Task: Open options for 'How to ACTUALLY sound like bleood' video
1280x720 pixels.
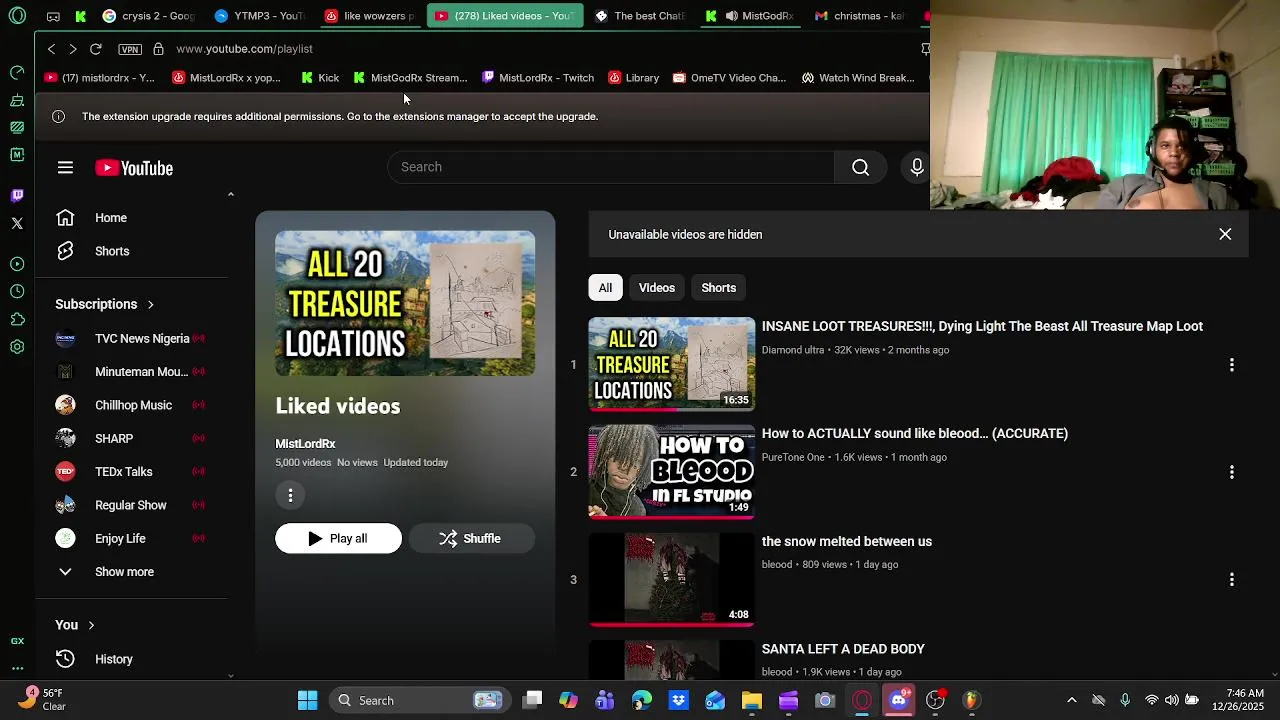Action: (1232, 472)
